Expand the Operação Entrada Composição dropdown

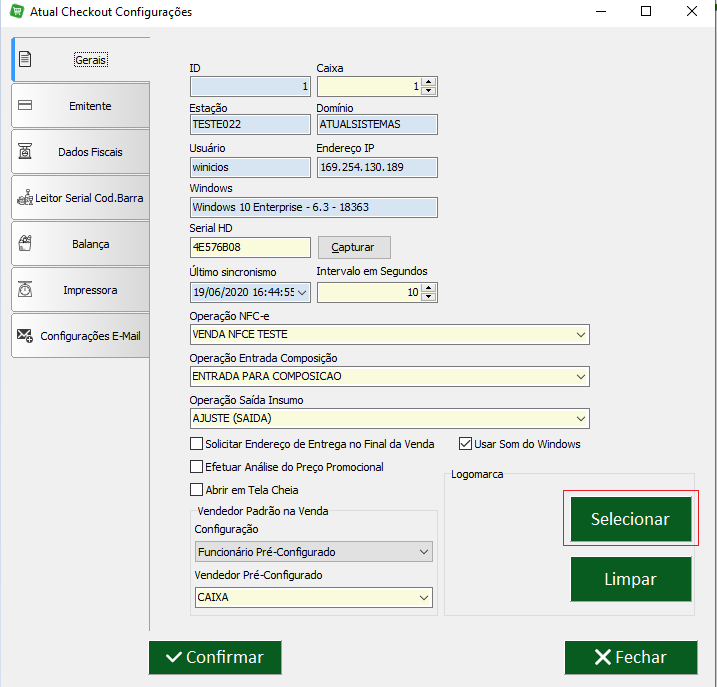[581, 376]
